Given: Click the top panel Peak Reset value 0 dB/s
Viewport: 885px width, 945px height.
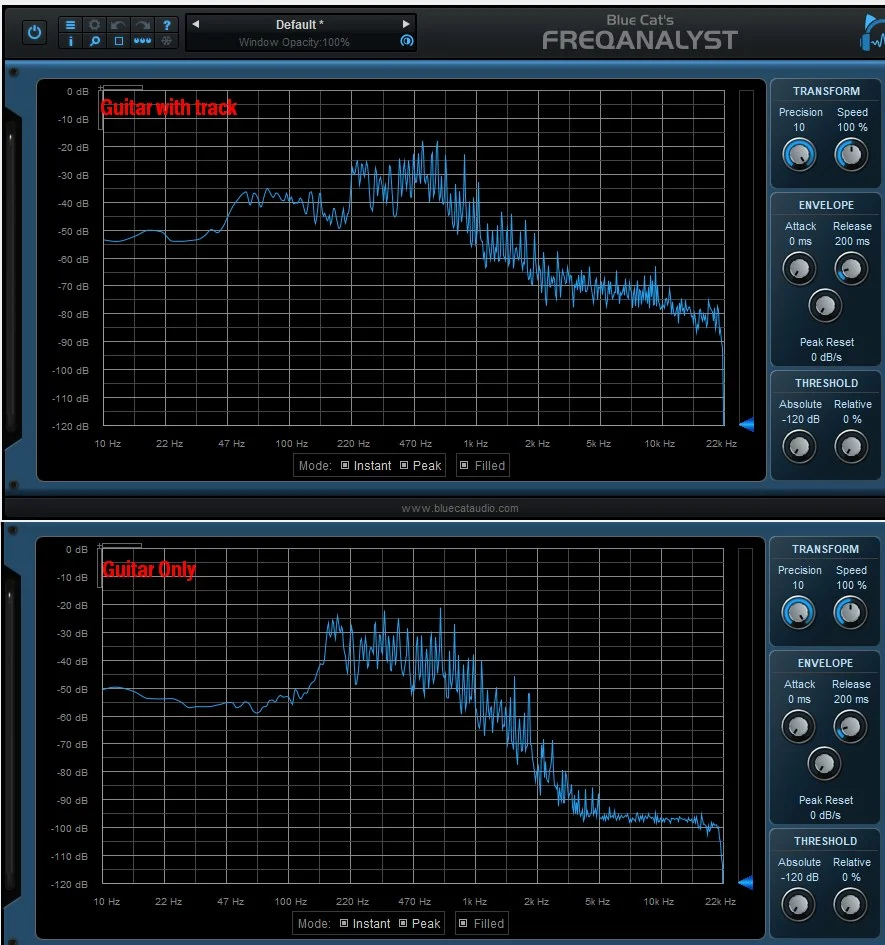Looking at the screenshot, I should pyautogui.click(x=826, y=357).
